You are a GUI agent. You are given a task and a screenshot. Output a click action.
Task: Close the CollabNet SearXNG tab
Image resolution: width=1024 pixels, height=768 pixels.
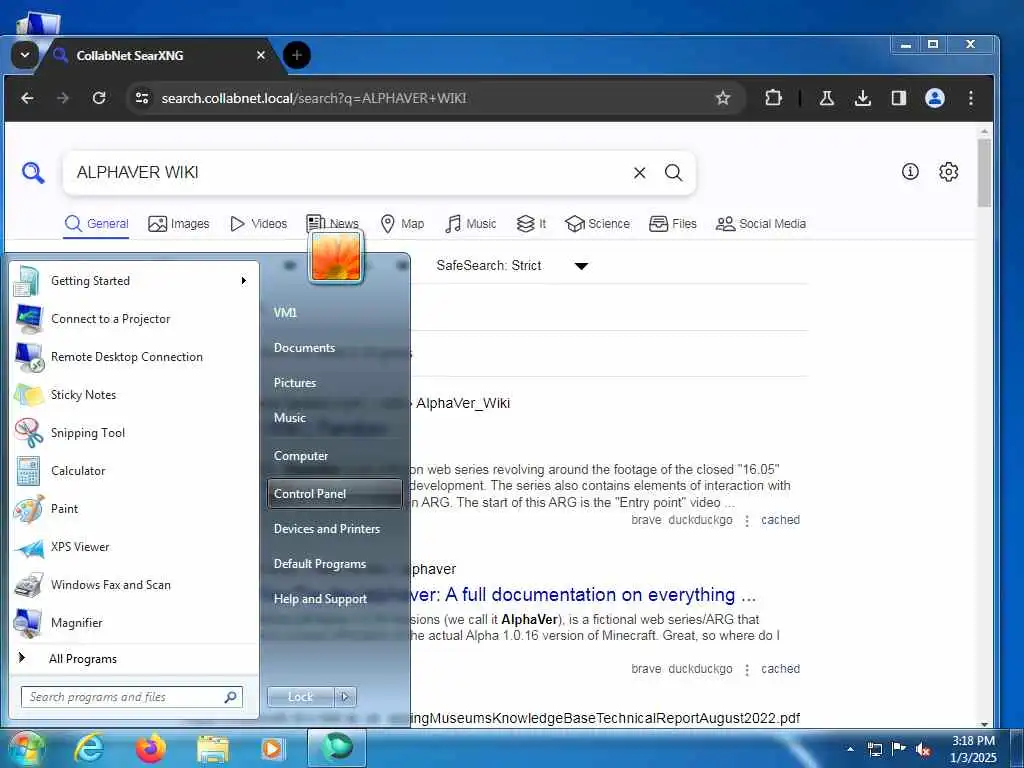pos(261,55)
